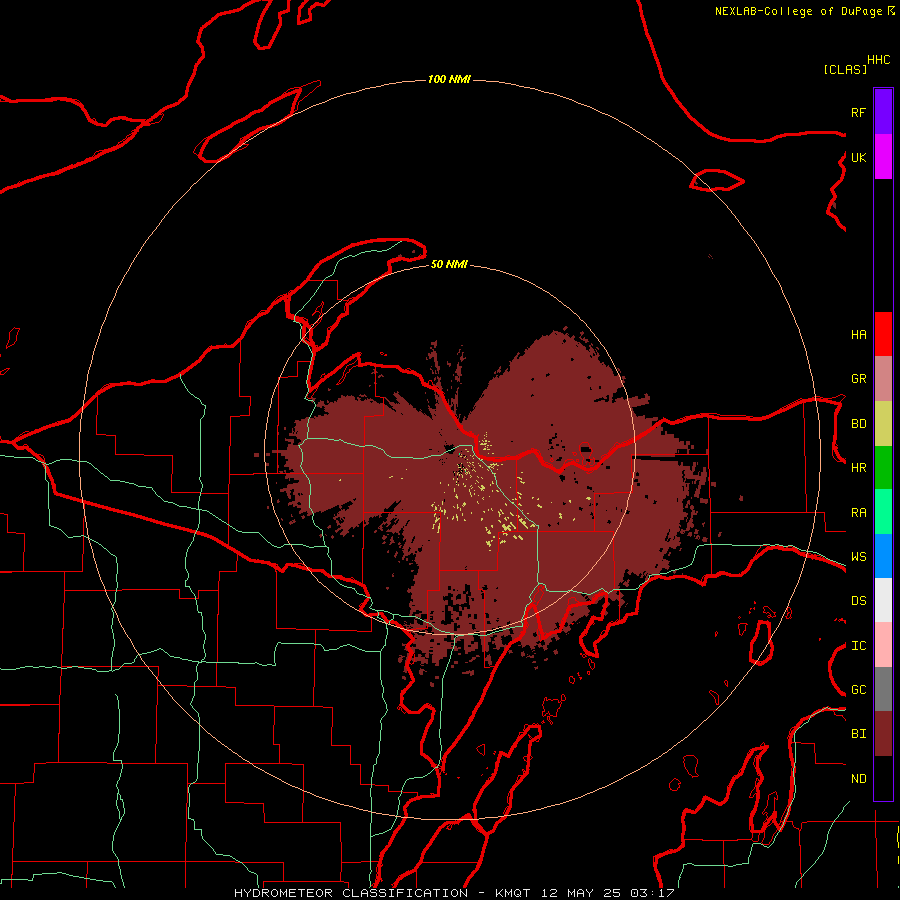This screenshot has width=900, height=900.
Task: Click the GR legend label
Action: (x=859, y=379)
